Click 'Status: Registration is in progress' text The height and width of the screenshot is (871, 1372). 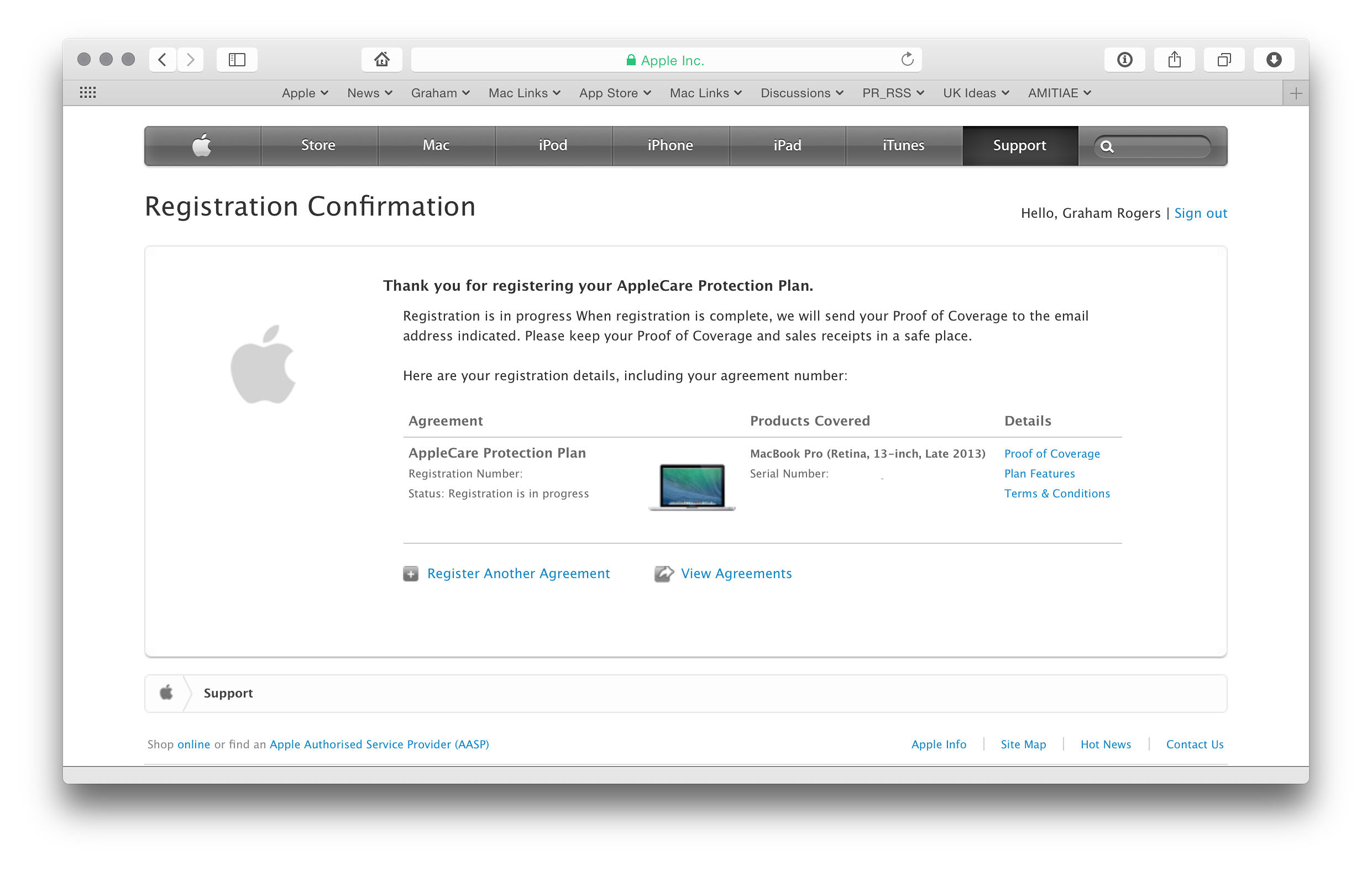pyautogui.click(x=499, y=494)
